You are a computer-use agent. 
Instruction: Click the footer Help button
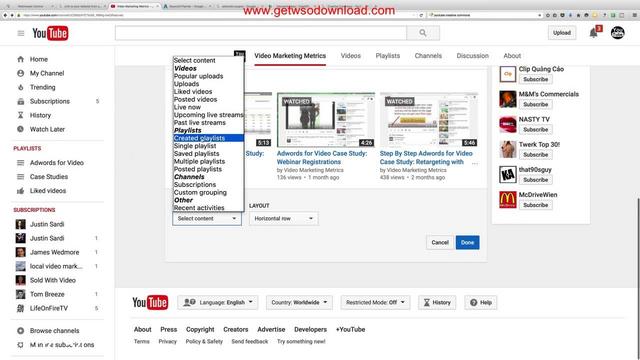coord(481,302)
